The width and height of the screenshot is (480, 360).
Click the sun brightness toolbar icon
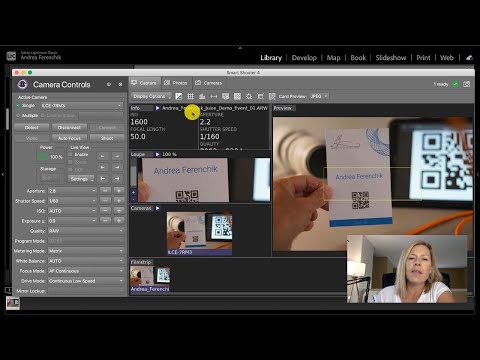(x=249, y=96)
